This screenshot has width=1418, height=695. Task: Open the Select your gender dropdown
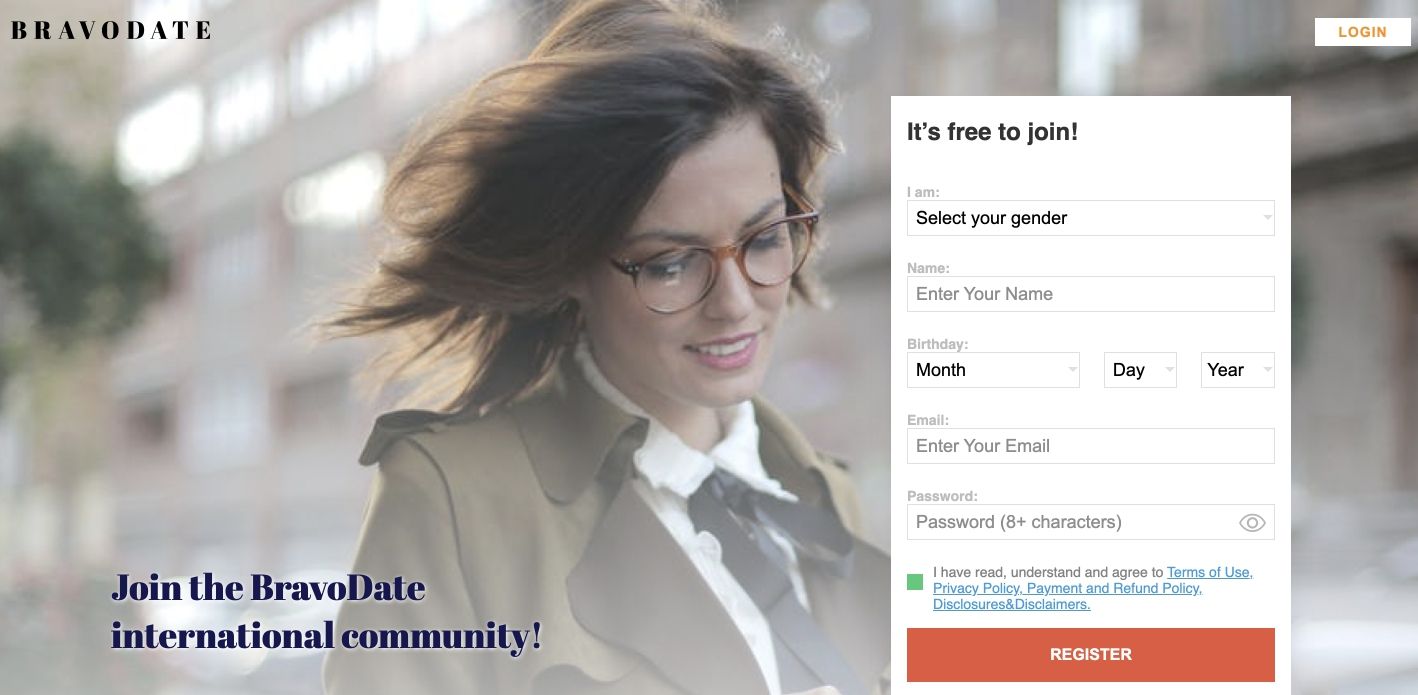[1090, 218]
